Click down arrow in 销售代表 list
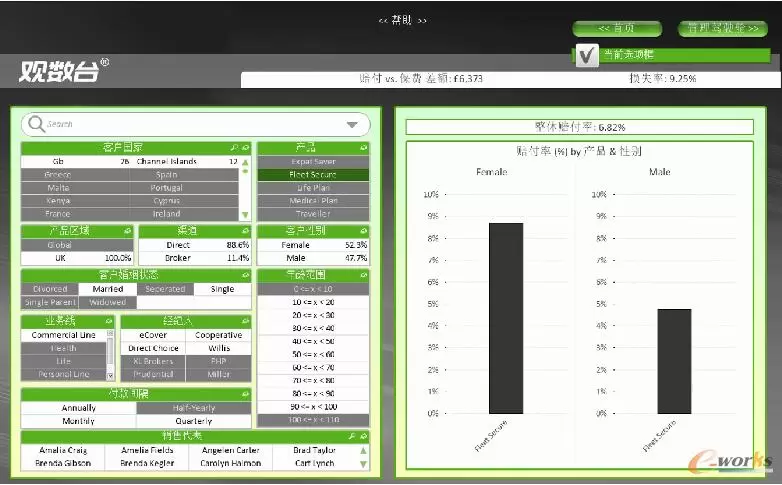Image resolution: width=782 pixels, height=485 pixels. pos(363,464)
